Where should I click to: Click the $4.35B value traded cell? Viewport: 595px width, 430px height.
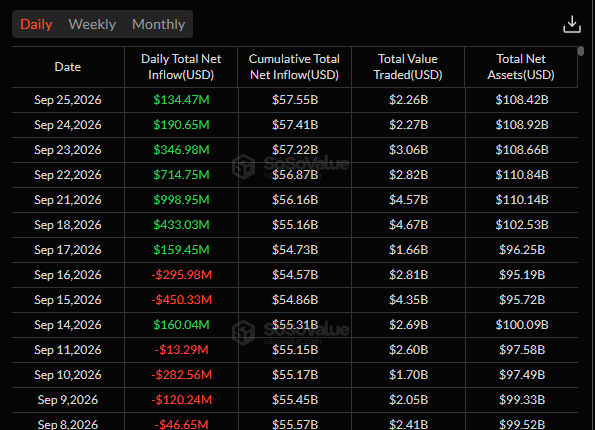point(408,300)
